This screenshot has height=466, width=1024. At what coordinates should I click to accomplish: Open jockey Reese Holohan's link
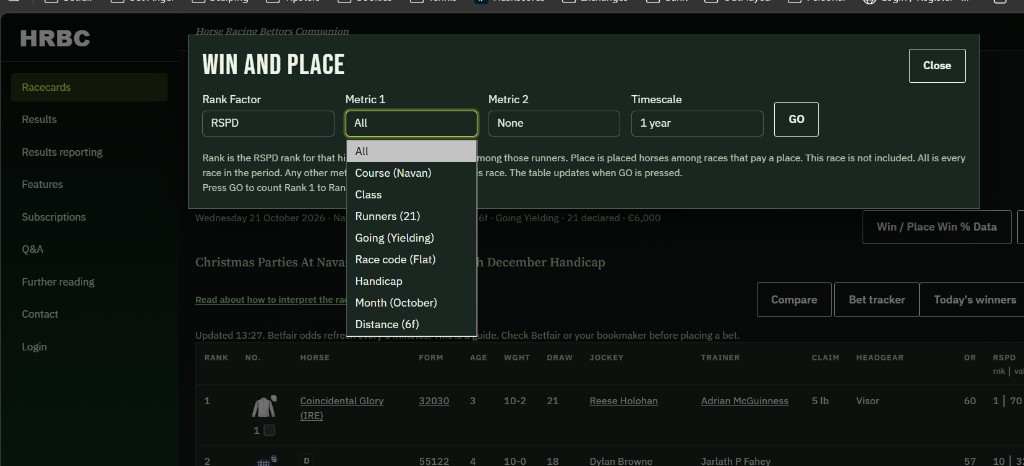click(x=623, y=401)
